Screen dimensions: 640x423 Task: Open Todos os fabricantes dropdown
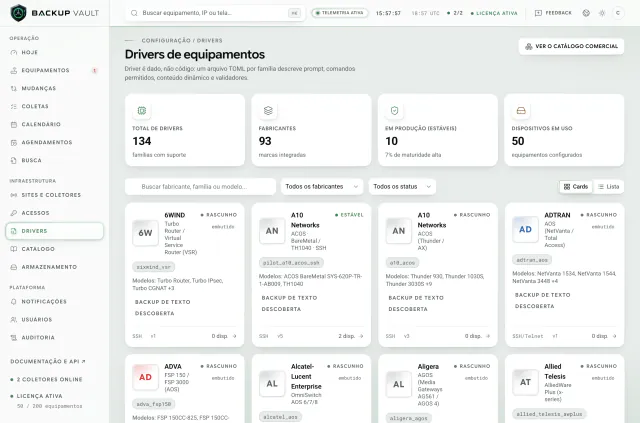tap(322, 187)
